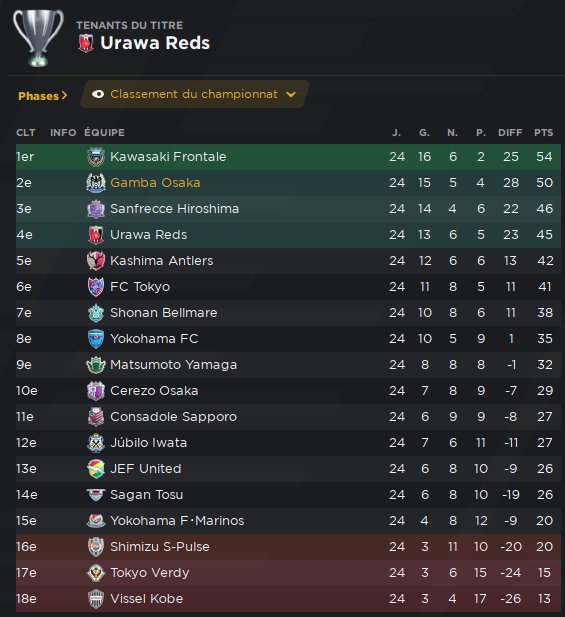Toggle the eye icon in Classement view
Viewport: 565px width, 617px height.
pyautogui.click(x=98, y=94)
